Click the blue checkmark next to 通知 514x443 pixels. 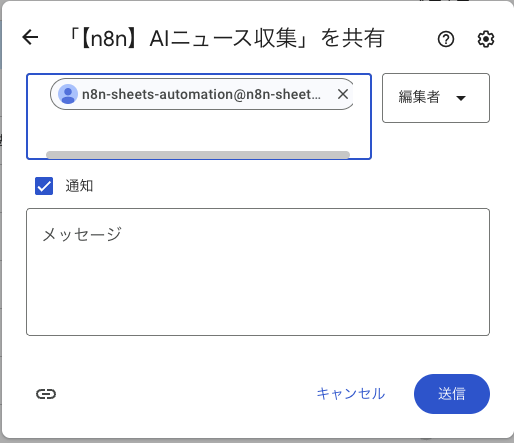(x=44, y=186)
